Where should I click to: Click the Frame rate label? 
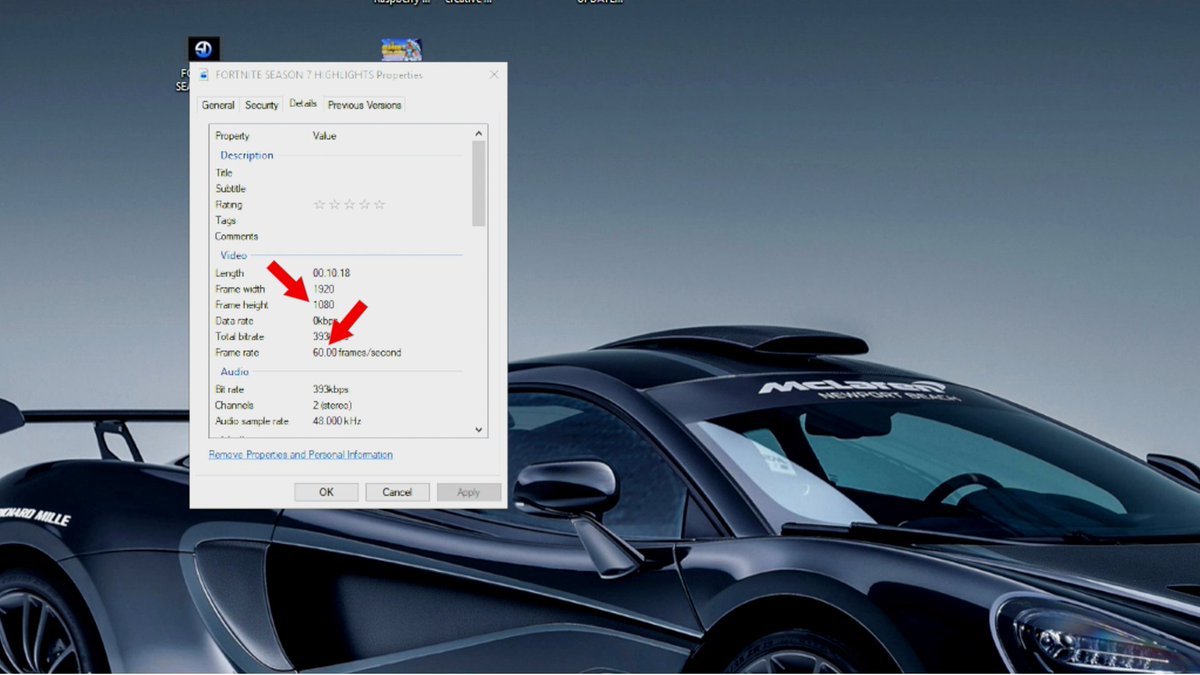[x=237, y=353]
